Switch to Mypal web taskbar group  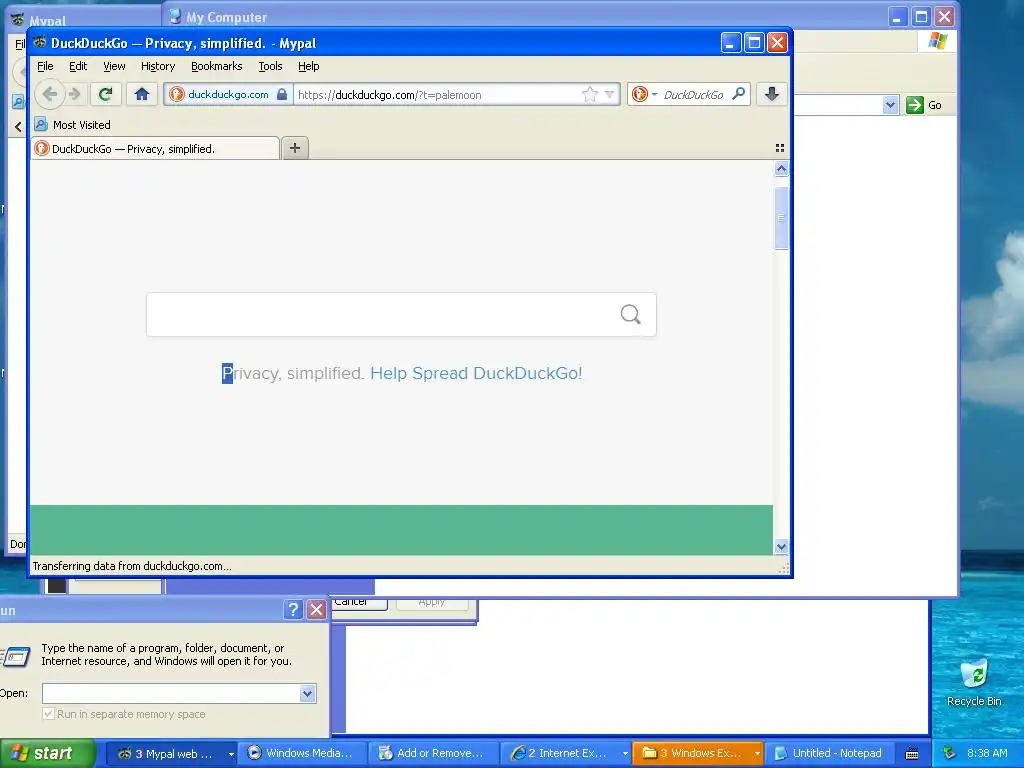tap(171, 754)
